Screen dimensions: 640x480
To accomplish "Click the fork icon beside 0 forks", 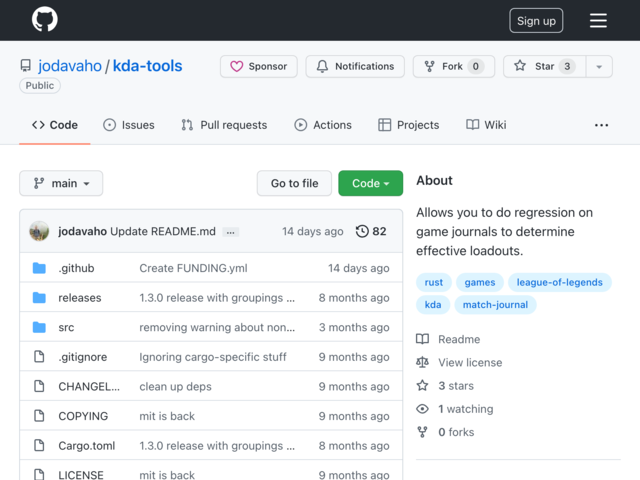I will coord(422,432).
